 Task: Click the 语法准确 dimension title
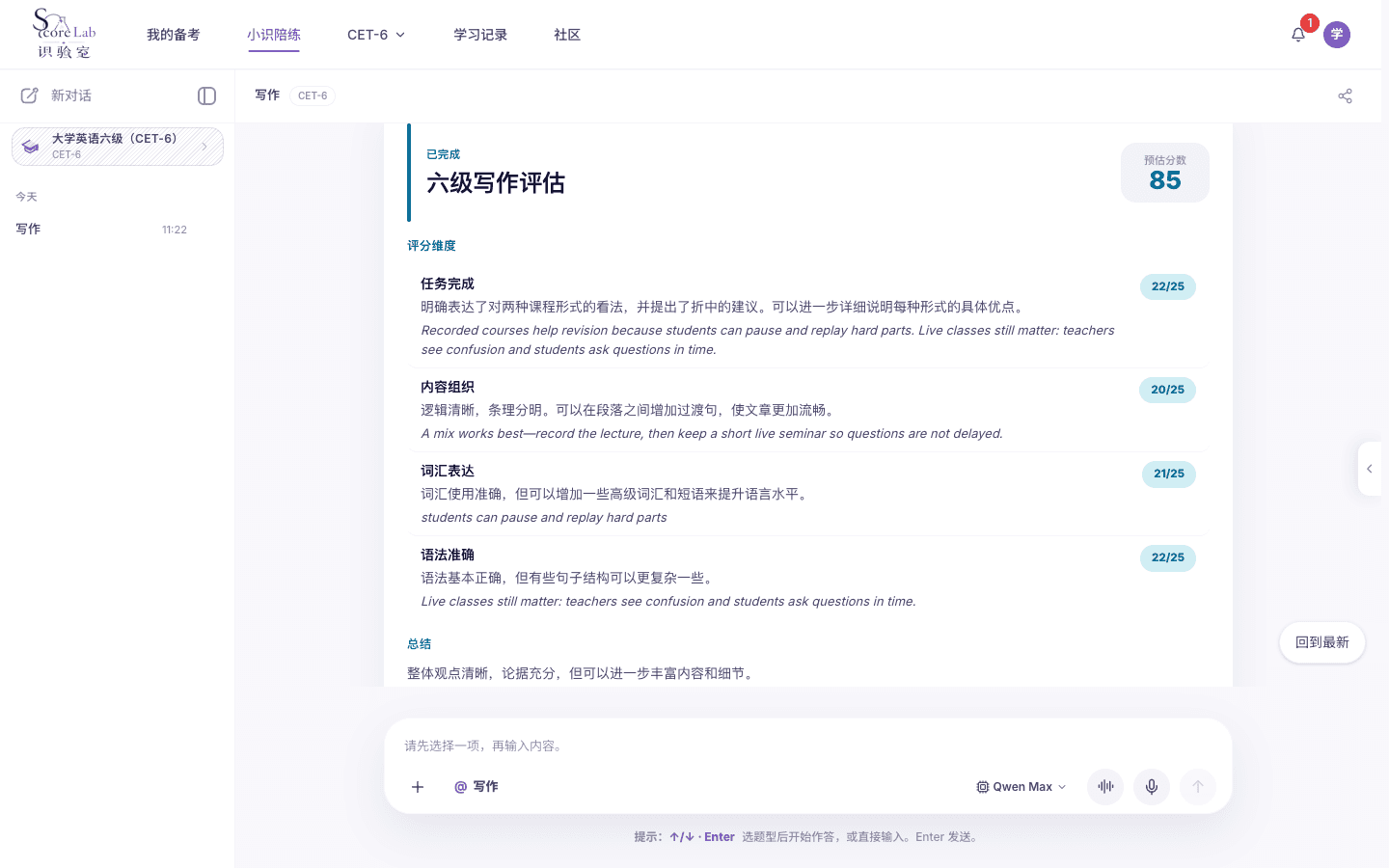pyautogui.click(x=448, y=555)
